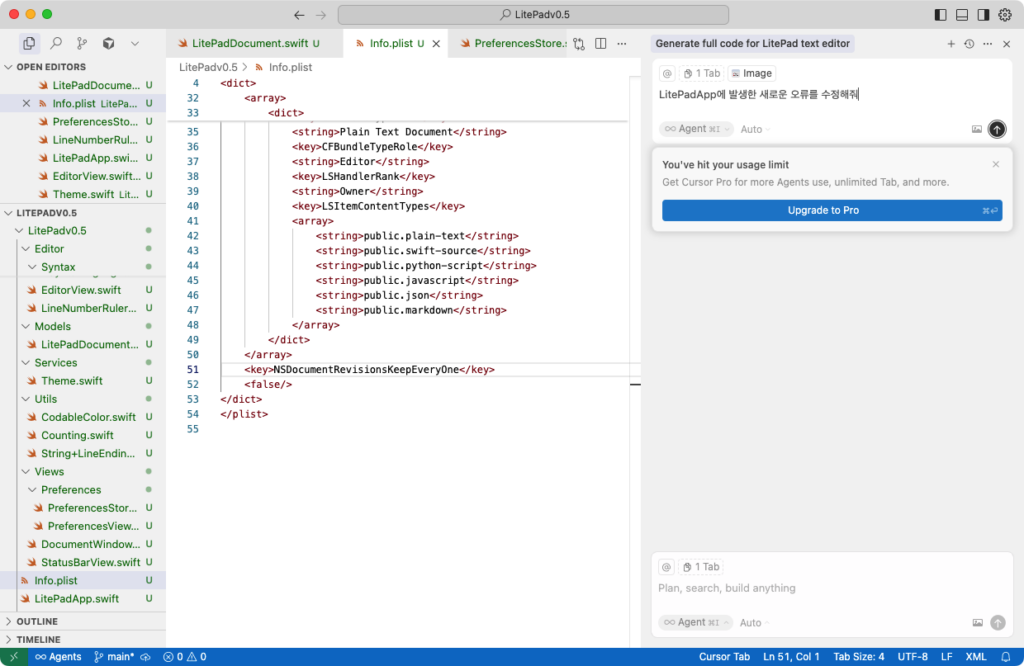This screenshot has width=1024, height=666.
Task: Collapse the Utils folder
Action: [x=25, y=399]
